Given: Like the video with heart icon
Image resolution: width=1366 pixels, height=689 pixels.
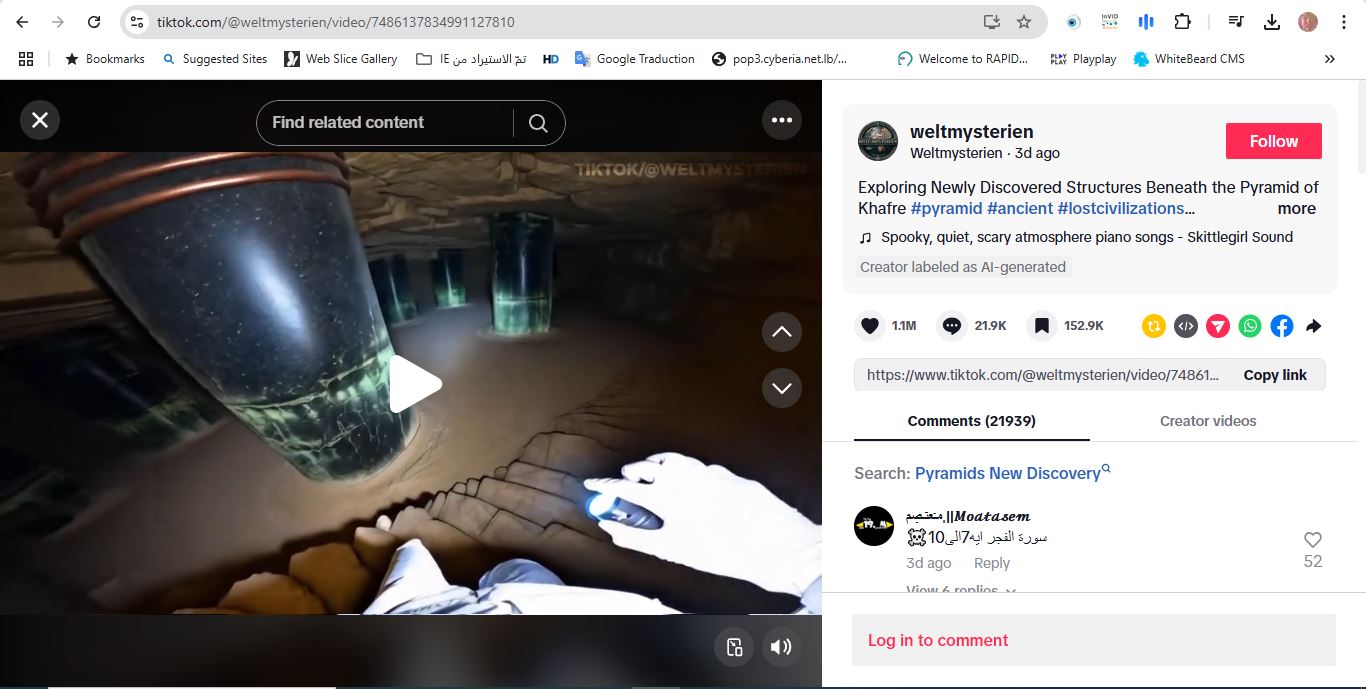Looking at the screenshot, I should pos(870,326).
